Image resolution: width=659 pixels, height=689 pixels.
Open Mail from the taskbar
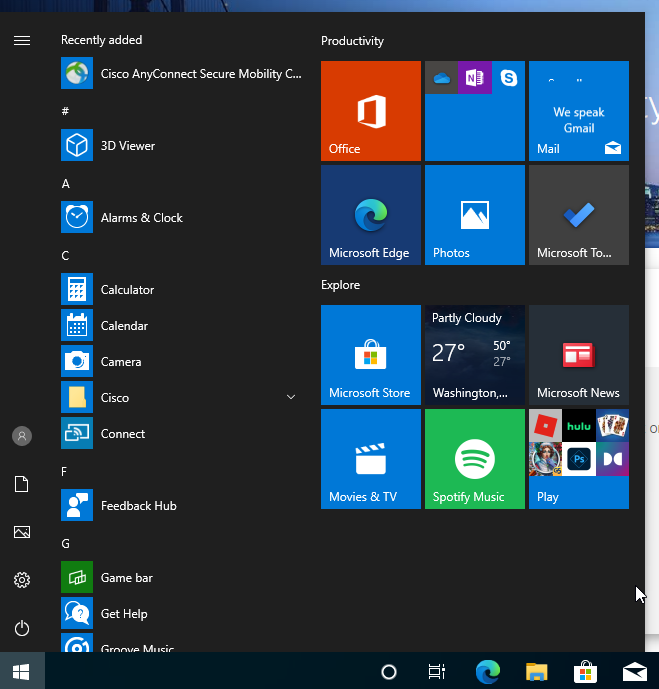tap(635, 672)
